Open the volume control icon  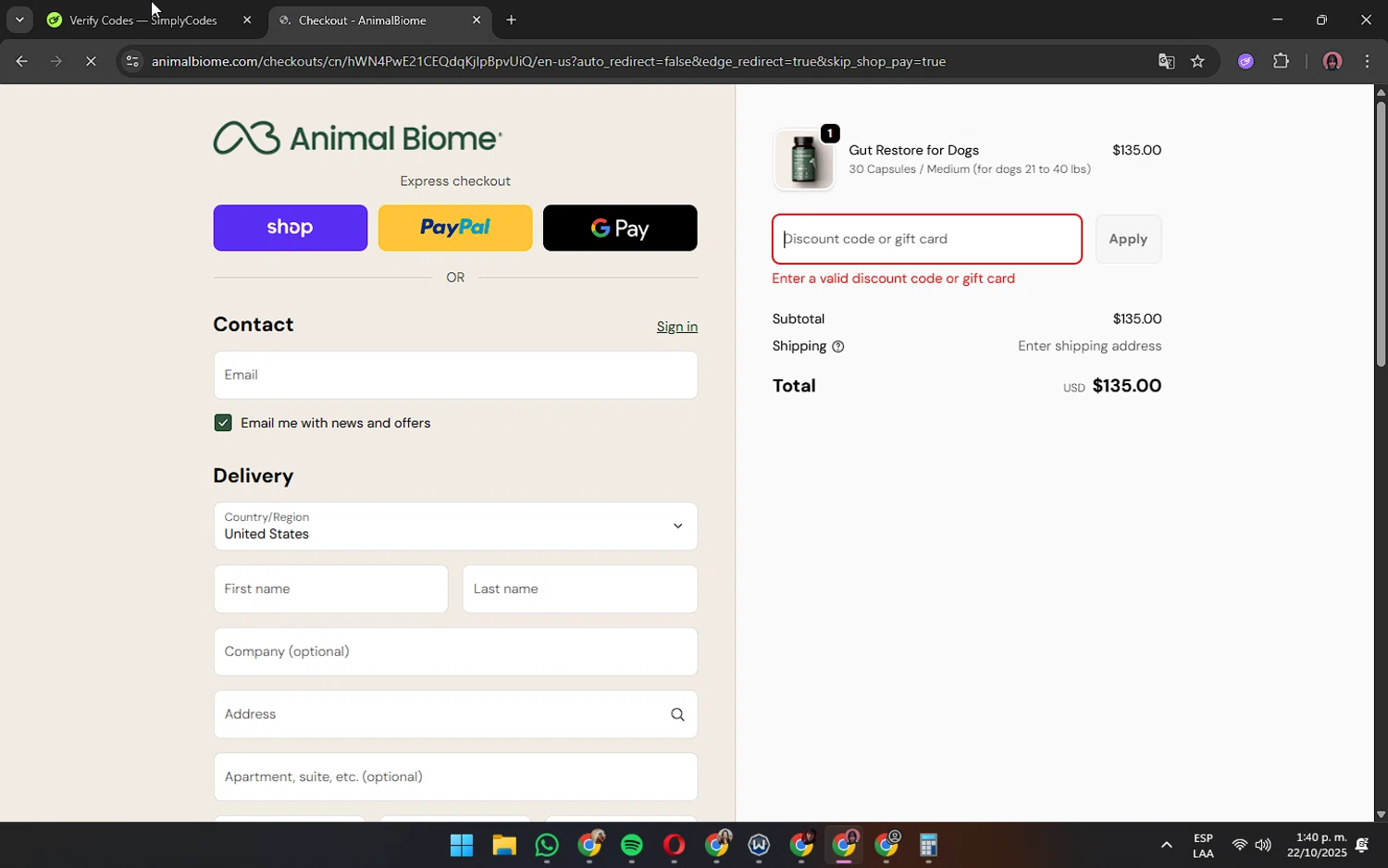[x=1263, y=845]
